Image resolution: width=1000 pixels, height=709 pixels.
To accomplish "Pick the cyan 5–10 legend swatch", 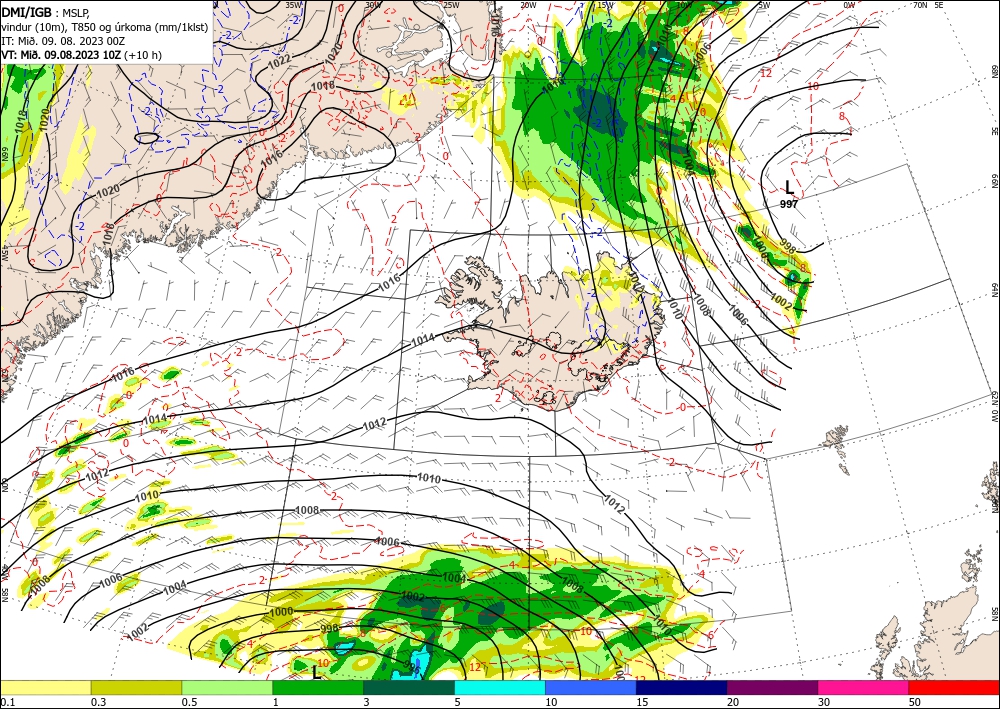I will 500,687.
